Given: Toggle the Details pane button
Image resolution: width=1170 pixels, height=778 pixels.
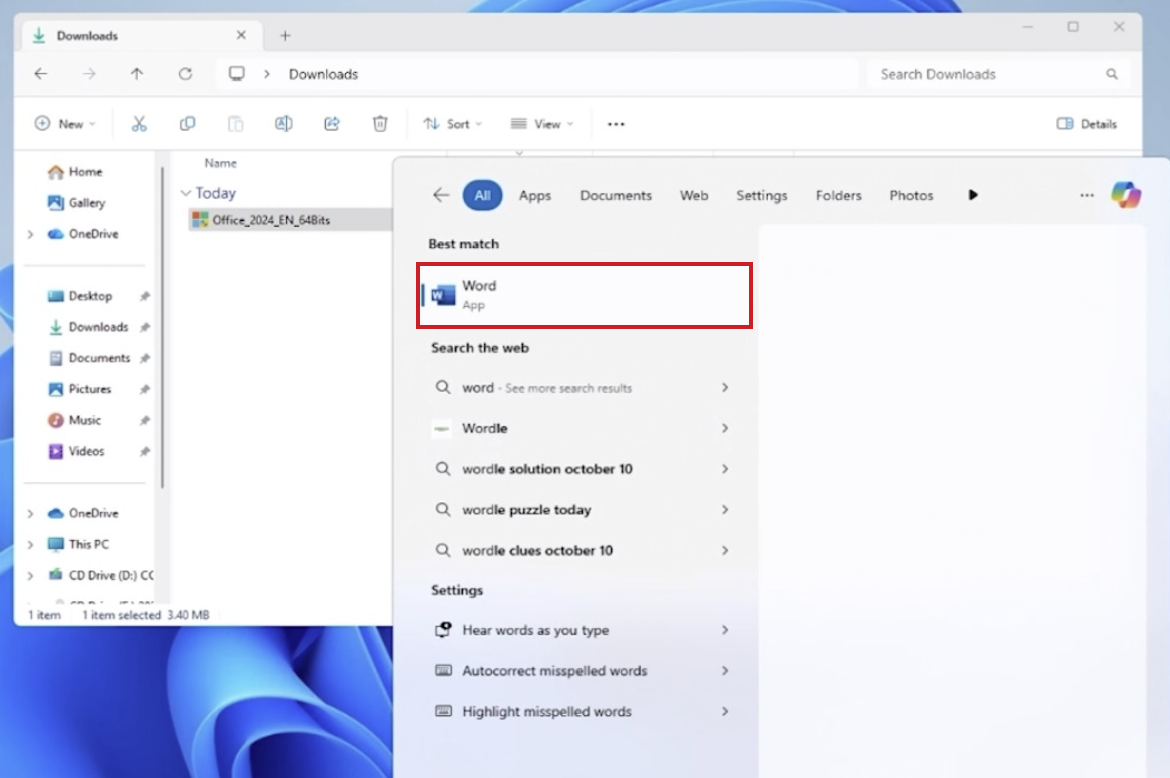Looking at the screenshot, I should coord(1086,124).
